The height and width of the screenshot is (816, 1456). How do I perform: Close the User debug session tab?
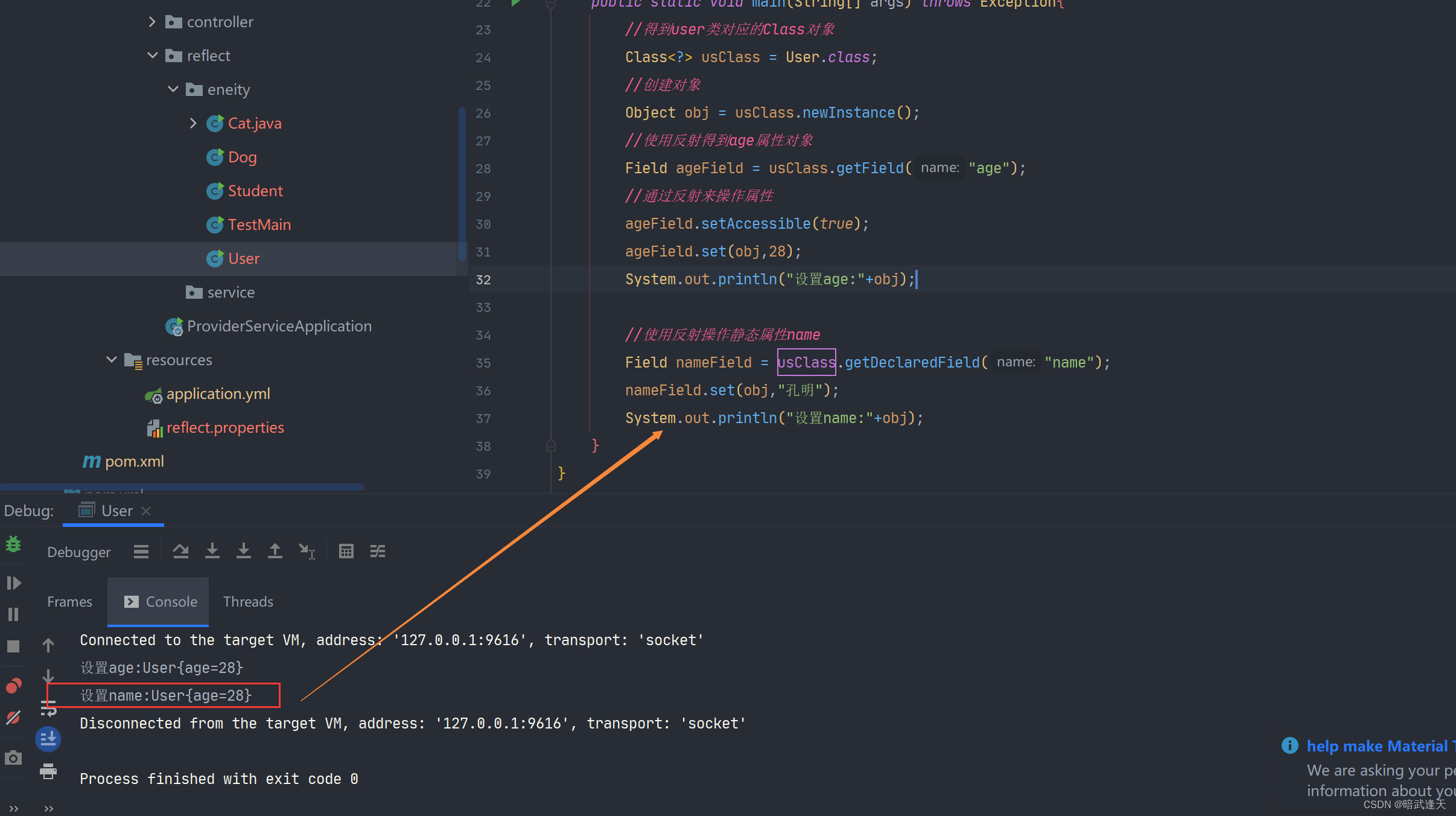(x=146, y=511)
